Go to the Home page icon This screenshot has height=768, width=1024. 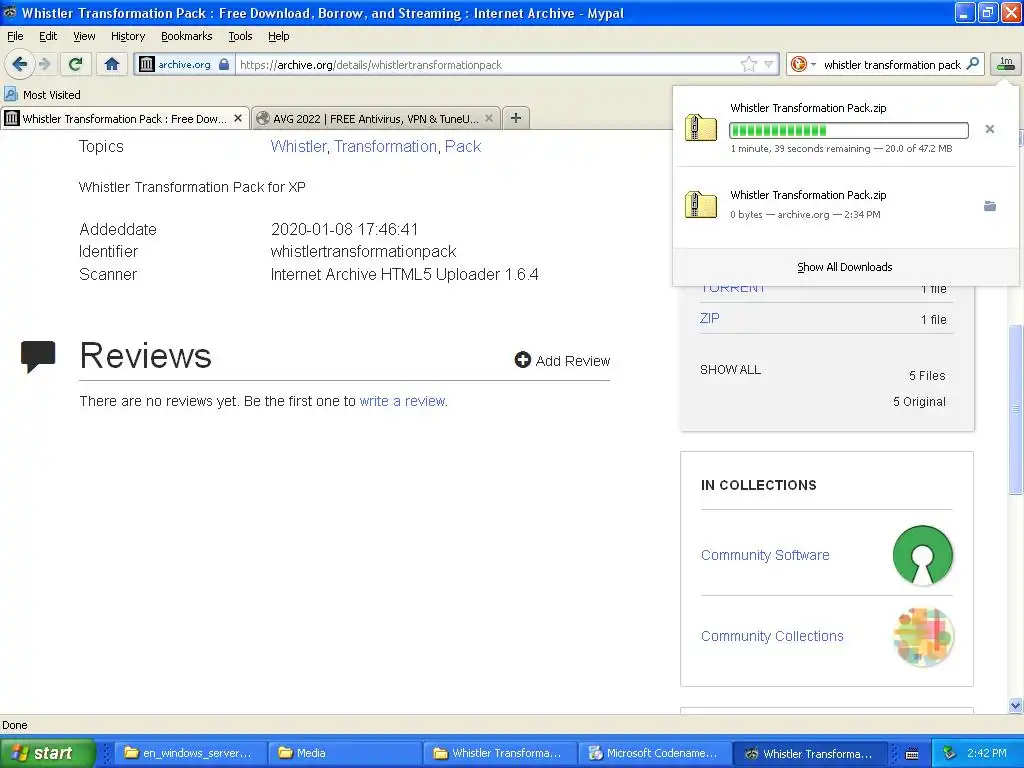112,64
